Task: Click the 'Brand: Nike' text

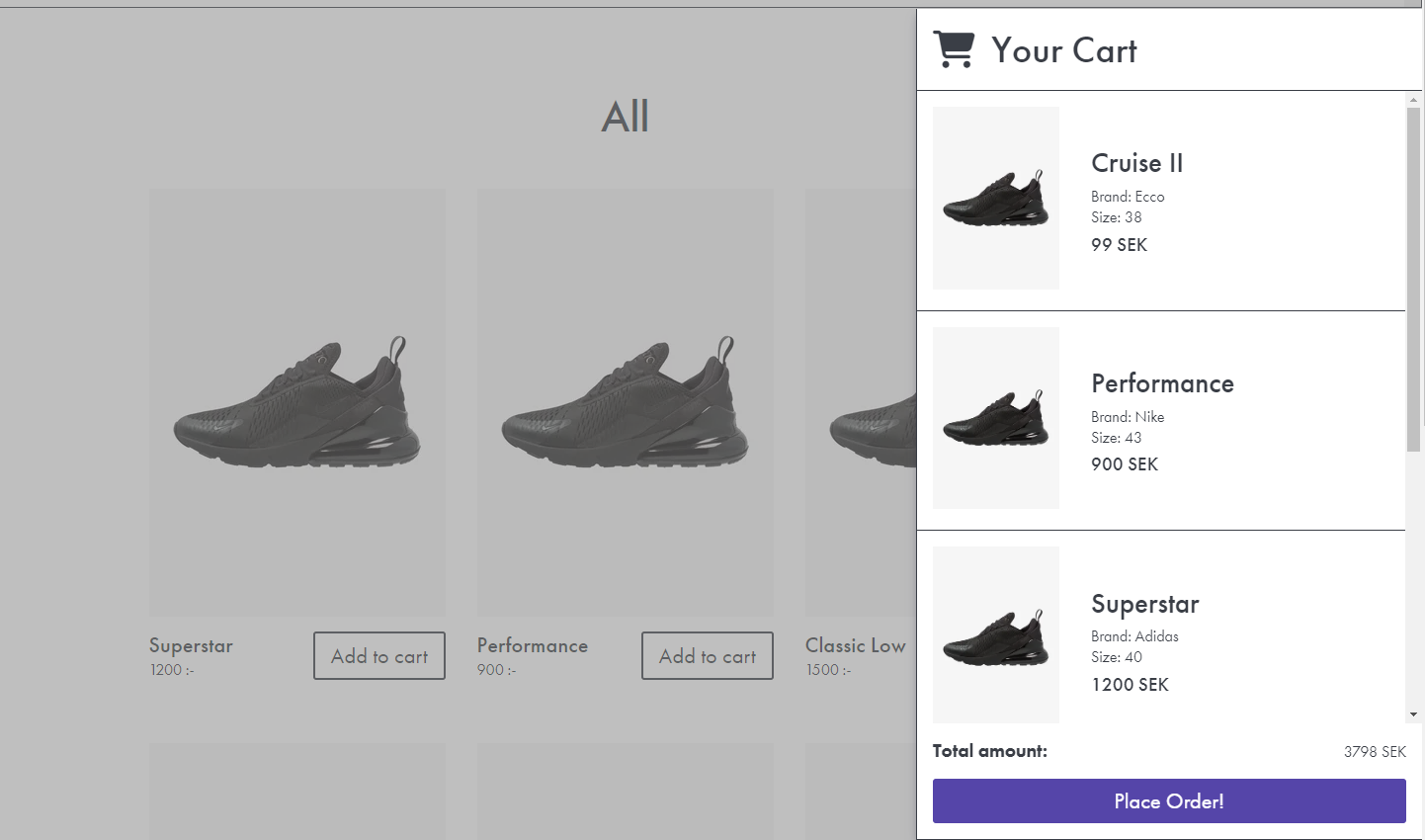Action: [1128, 417]
